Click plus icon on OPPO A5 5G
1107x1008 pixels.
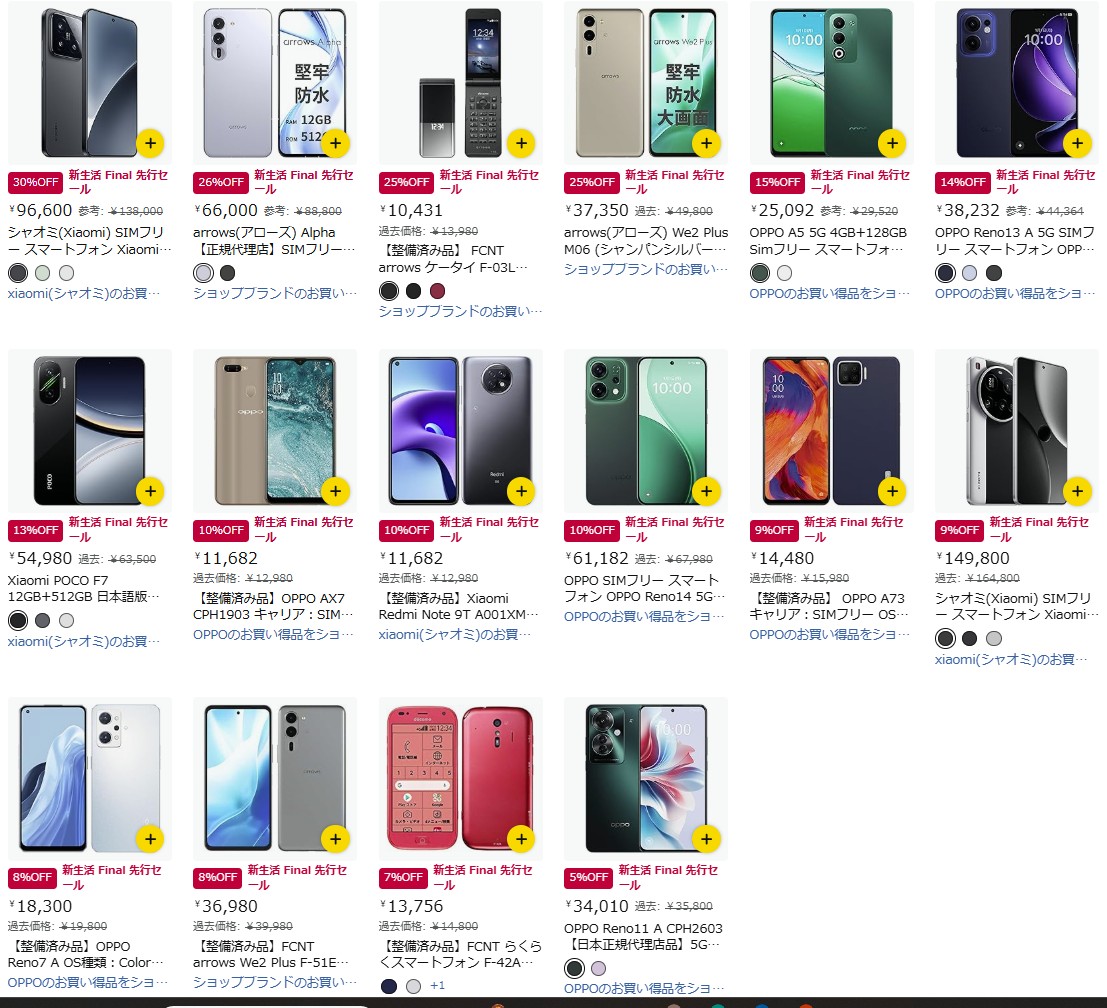tap(892, 143)
